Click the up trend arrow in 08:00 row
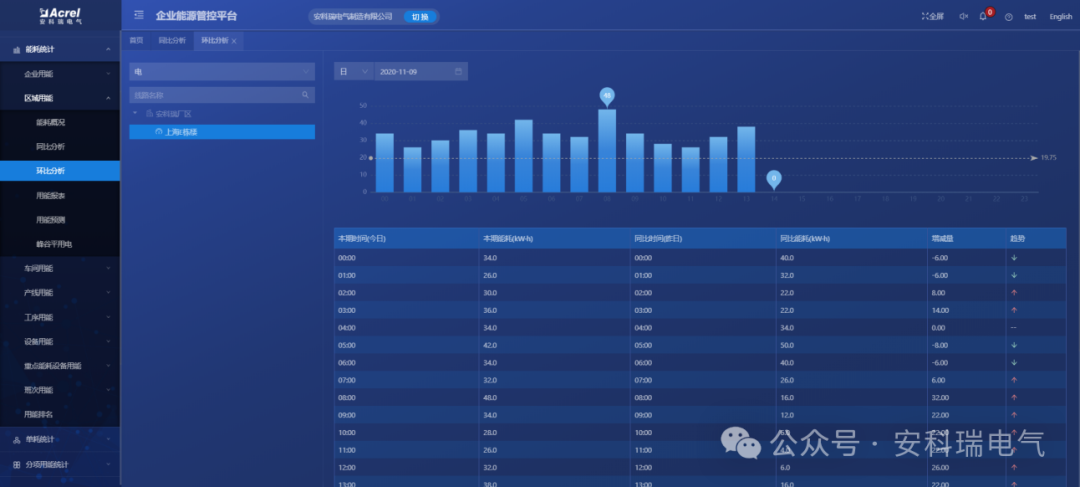The image size is (1080, 487). coord(1013,397)
